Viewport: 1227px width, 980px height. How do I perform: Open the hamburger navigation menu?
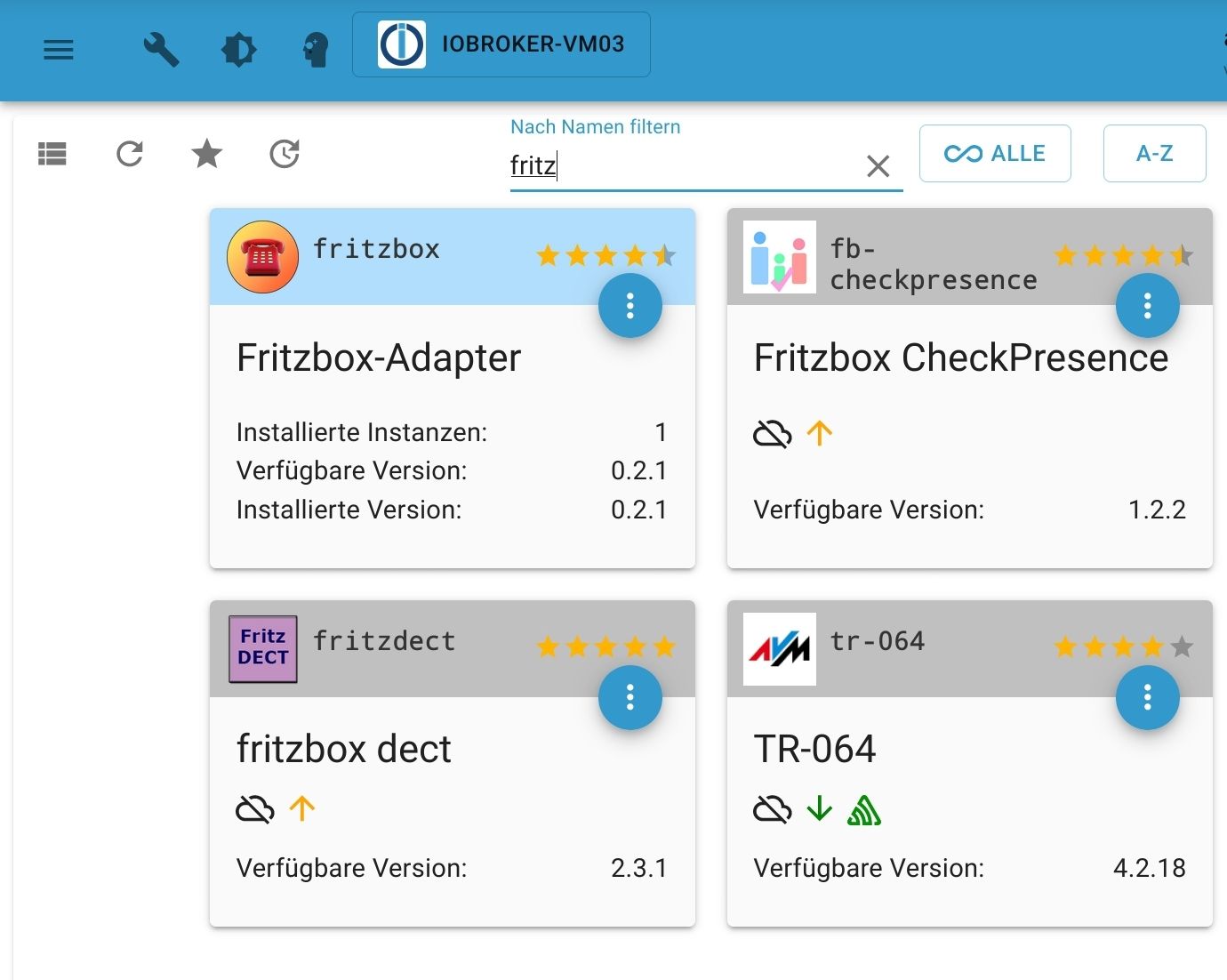[x=59, y=50]
